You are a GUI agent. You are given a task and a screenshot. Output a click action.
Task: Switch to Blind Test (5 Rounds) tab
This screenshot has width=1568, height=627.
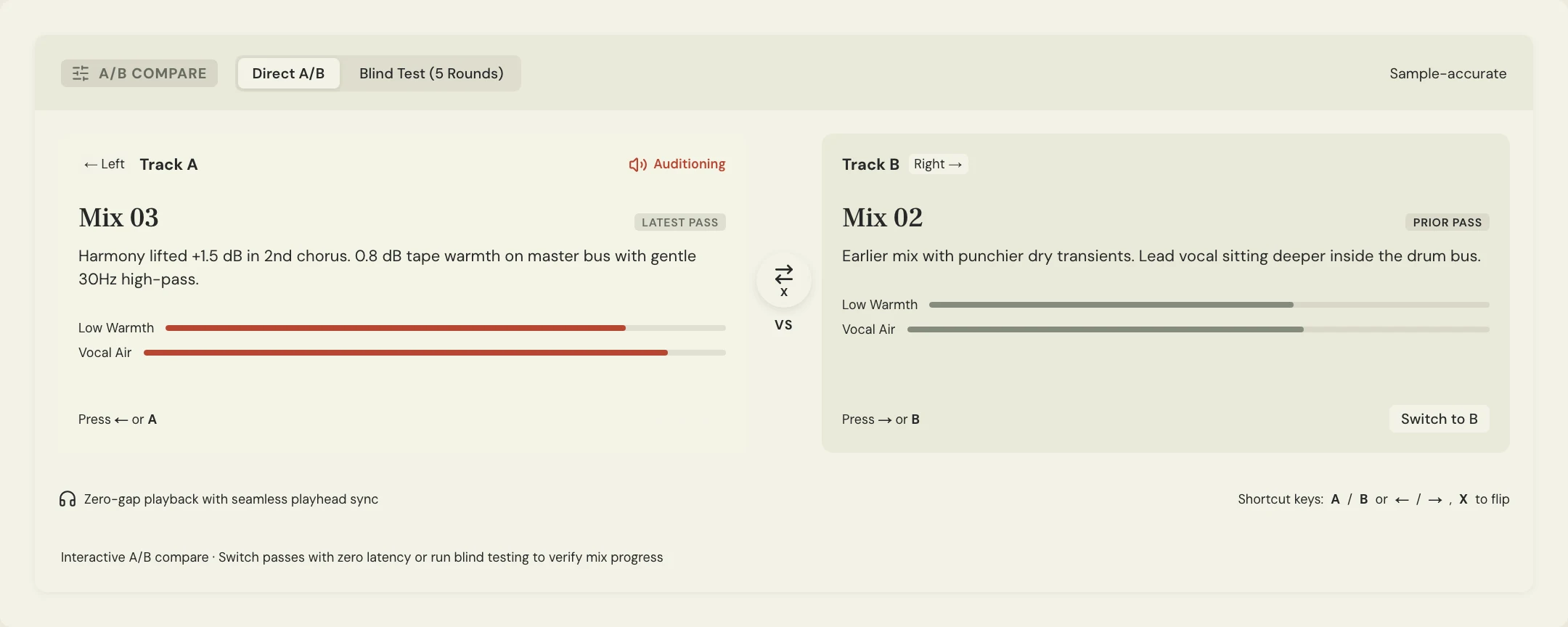click(x=431, y=73)
